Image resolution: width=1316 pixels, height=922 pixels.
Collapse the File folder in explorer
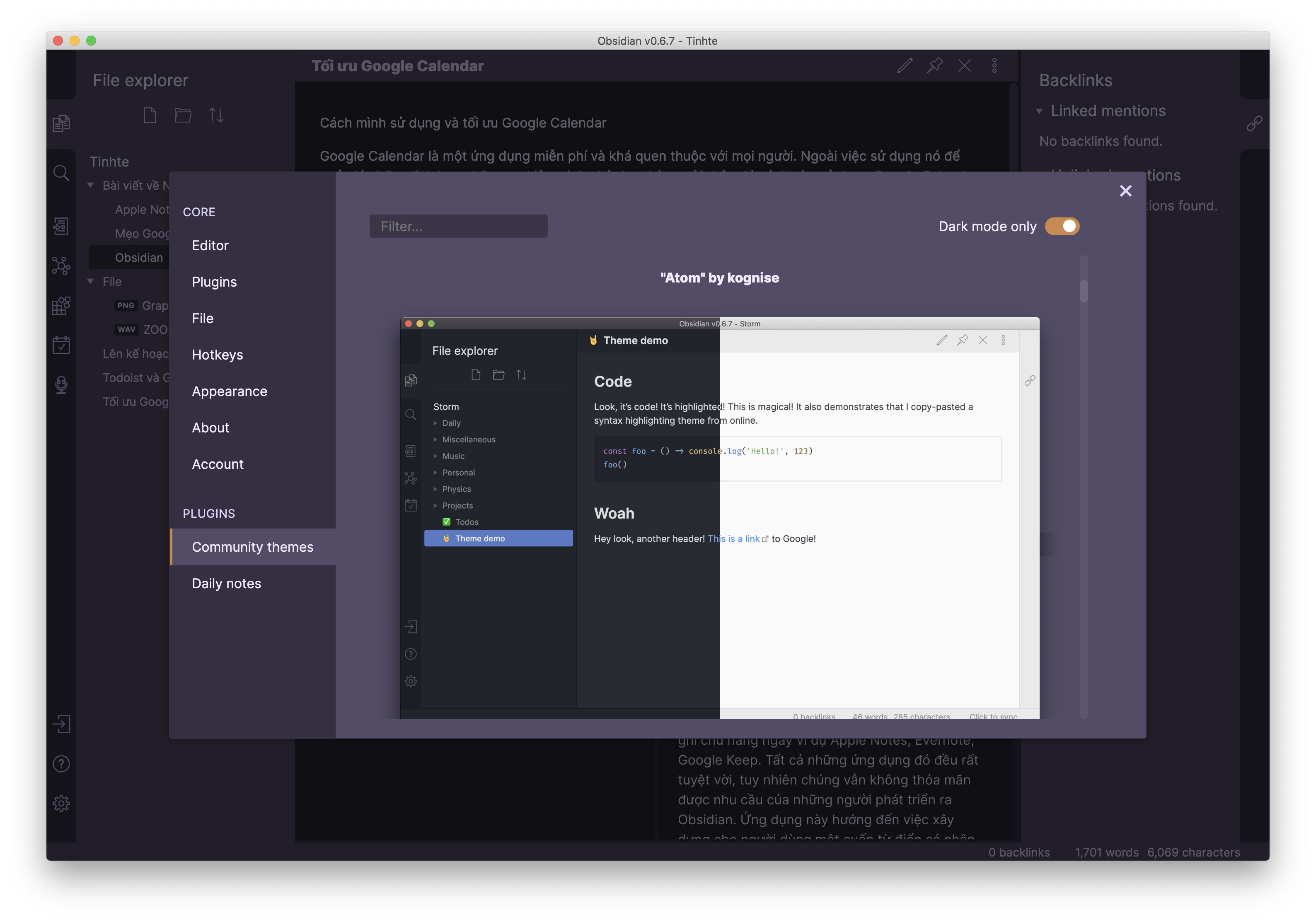click(91, 281)
